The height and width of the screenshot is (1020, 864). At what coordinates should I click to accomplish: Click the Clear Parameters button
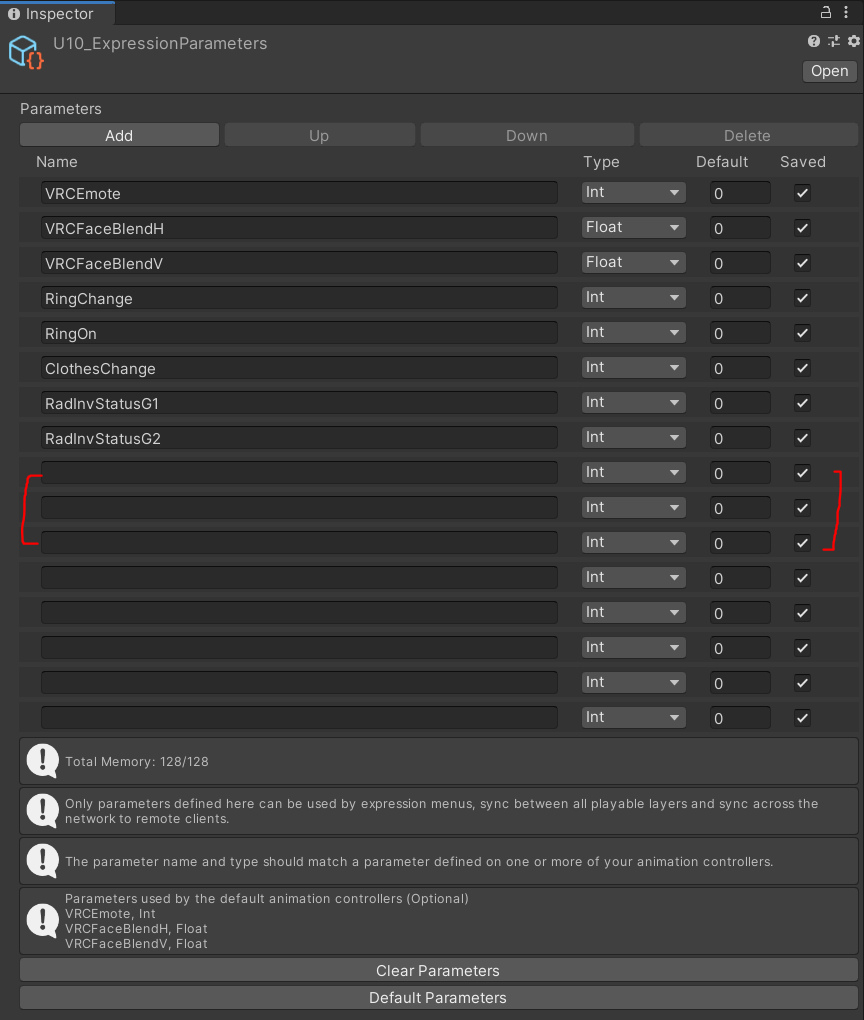pyautogui.click(x=439, y=970)
